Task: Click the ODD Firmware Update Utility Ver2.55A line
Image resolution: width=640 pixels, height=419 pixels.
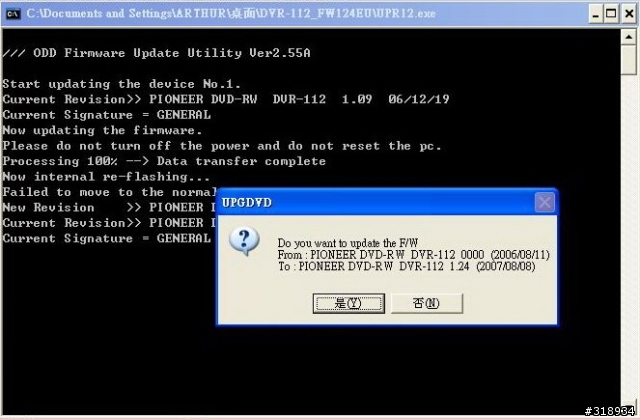Action: [x=156, y=53]
